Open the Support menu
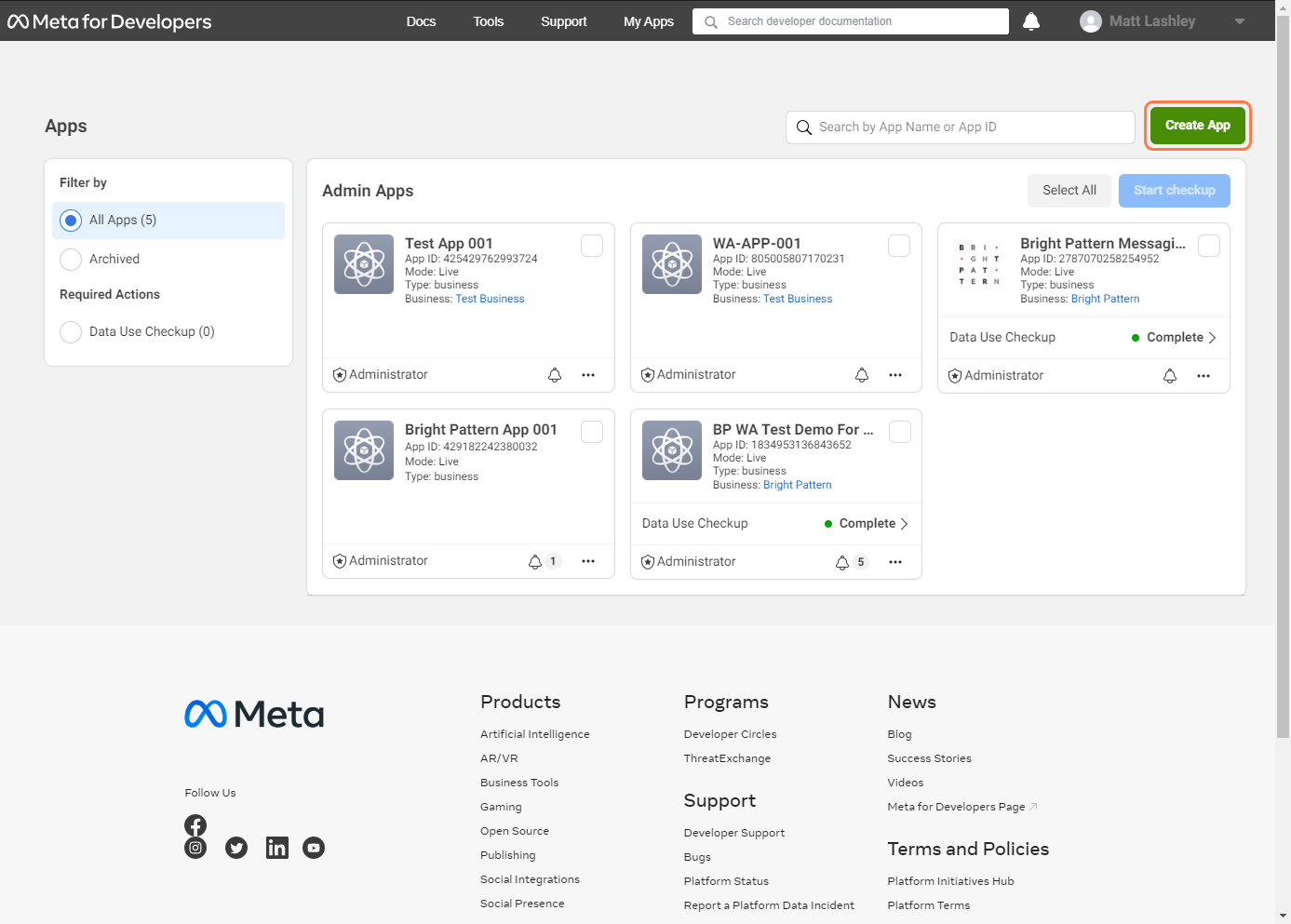This screenshot has width=1291, height=924. (564, 21)
